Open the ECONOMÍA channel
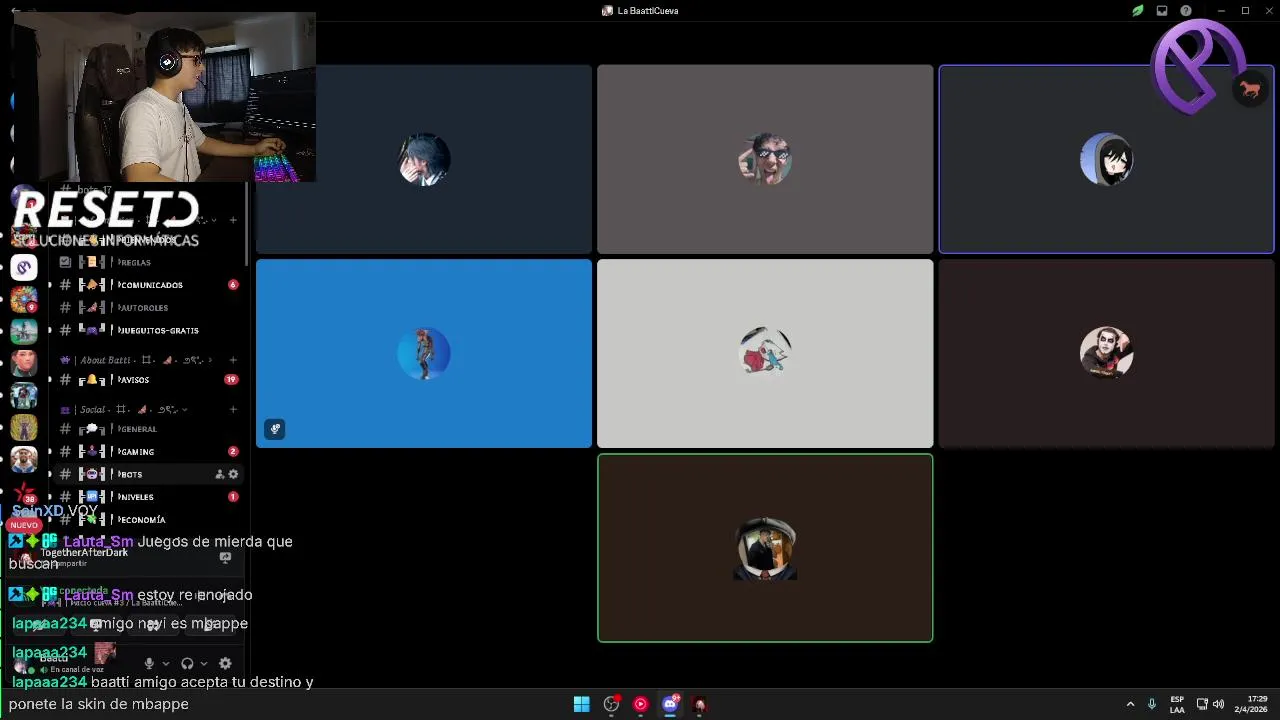Image resolution: width=1280 pixels, height=720 pixels. pyautogui.click(x=145, y=520)
